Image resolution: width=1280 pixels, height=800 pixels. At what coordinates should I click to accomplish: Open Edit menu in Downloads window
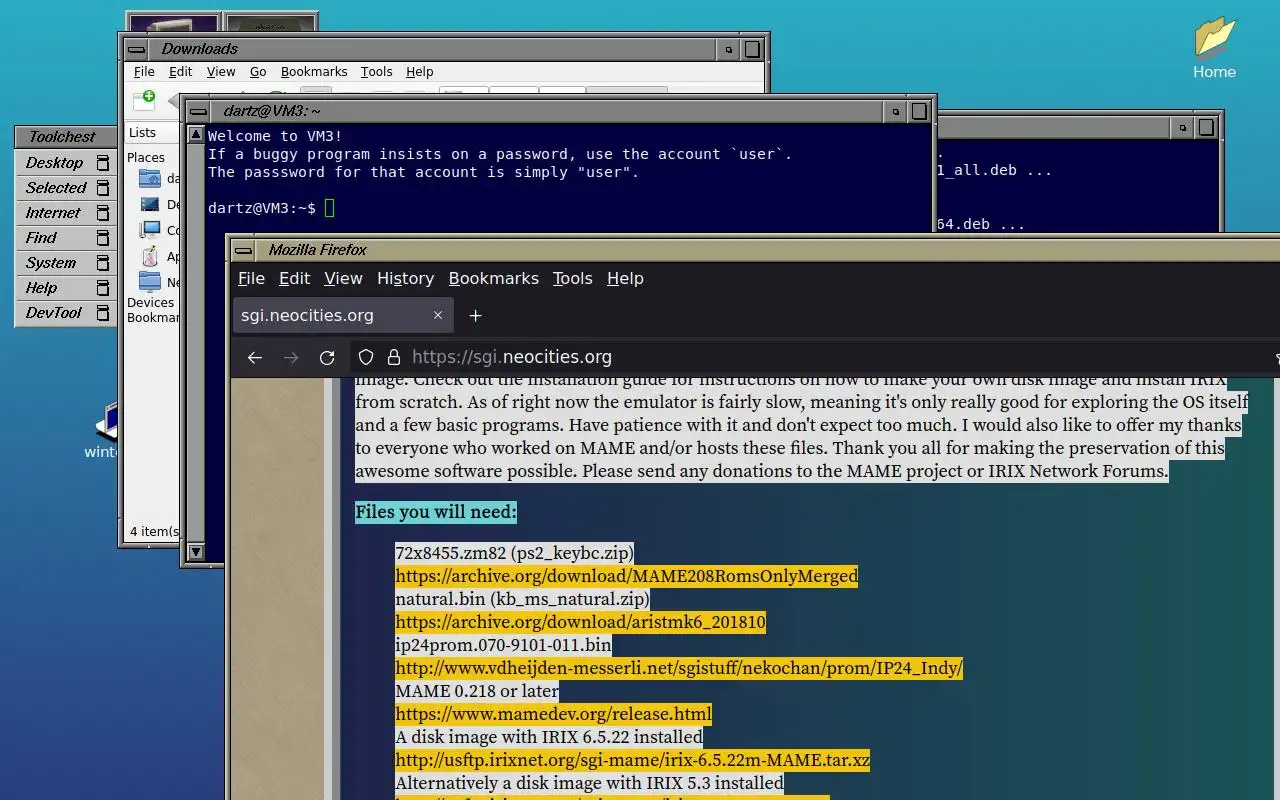(180, 72)
